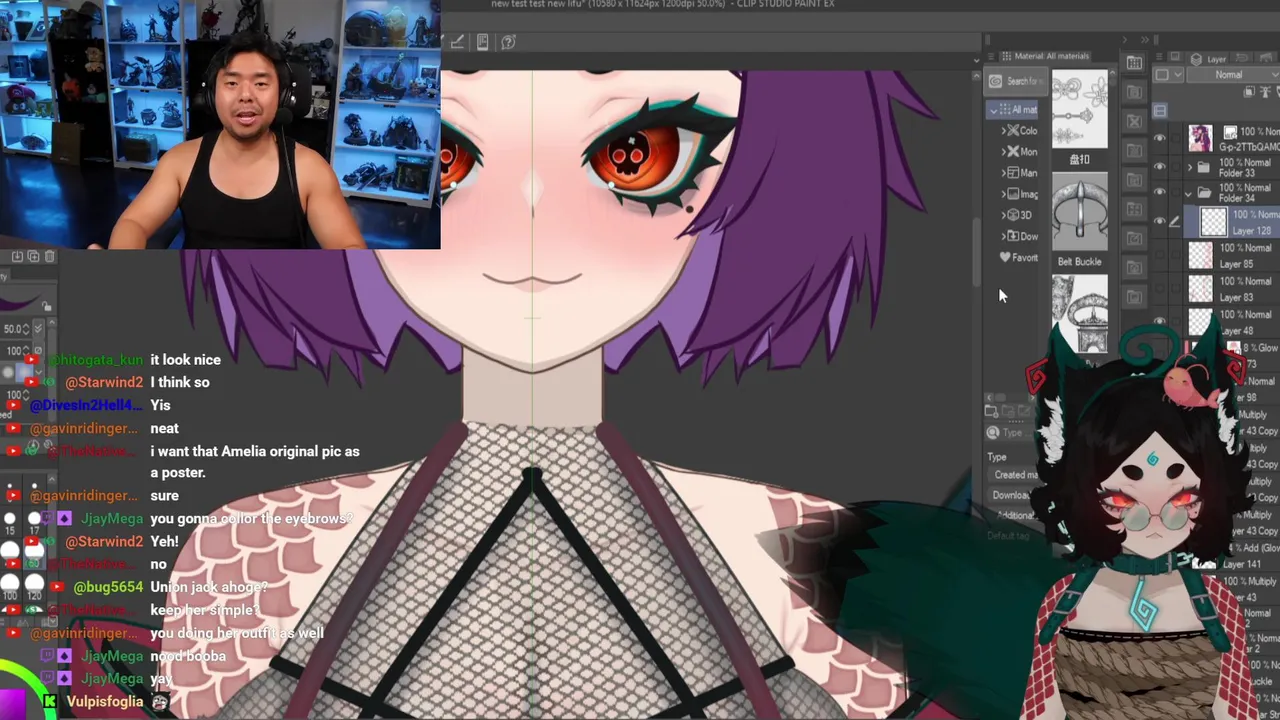Toggle the eye icon for Layer 48

[x=1160, y=322]
